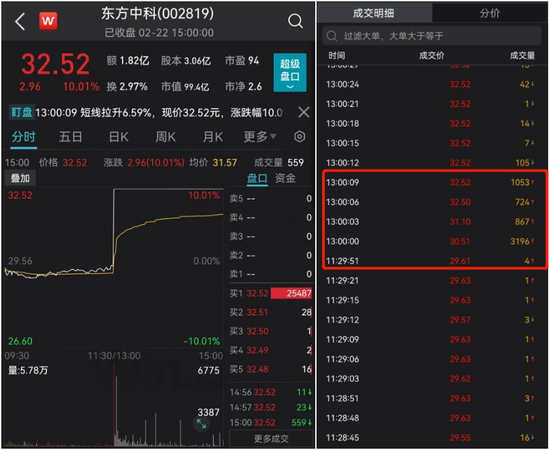Image resolution: width=550 pixels, height=450 pixels.
Task: Tap the 卖1 ask row
Action: pyautogui.click(x=270, y=274)
